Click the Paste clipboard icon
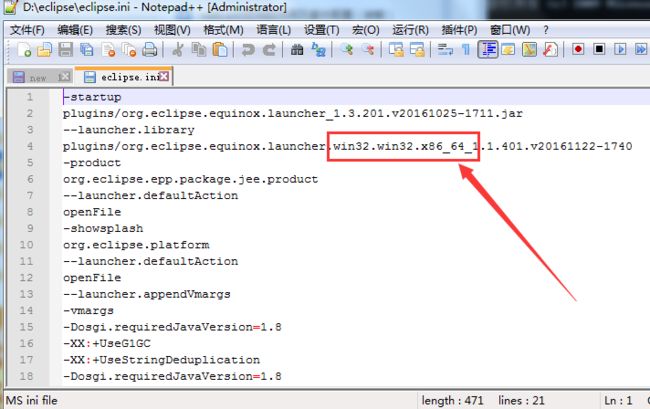Screen dimensions: 650x409 220,50
